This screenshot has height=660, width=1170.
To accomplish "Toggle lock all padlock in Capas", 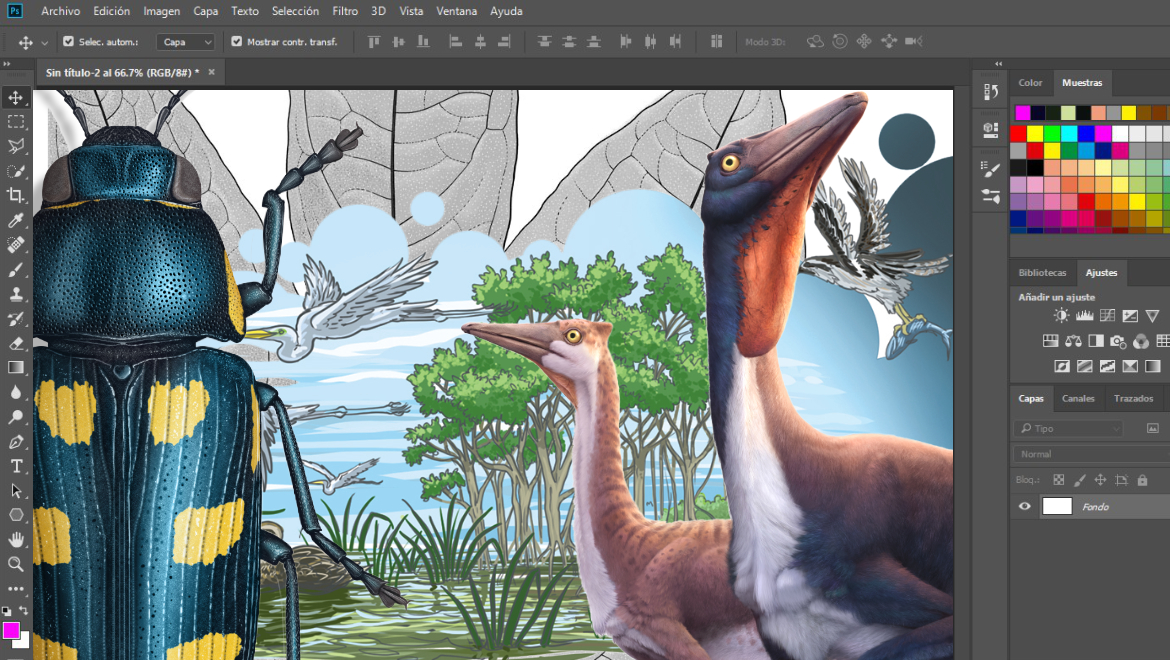I will 1142,480.
